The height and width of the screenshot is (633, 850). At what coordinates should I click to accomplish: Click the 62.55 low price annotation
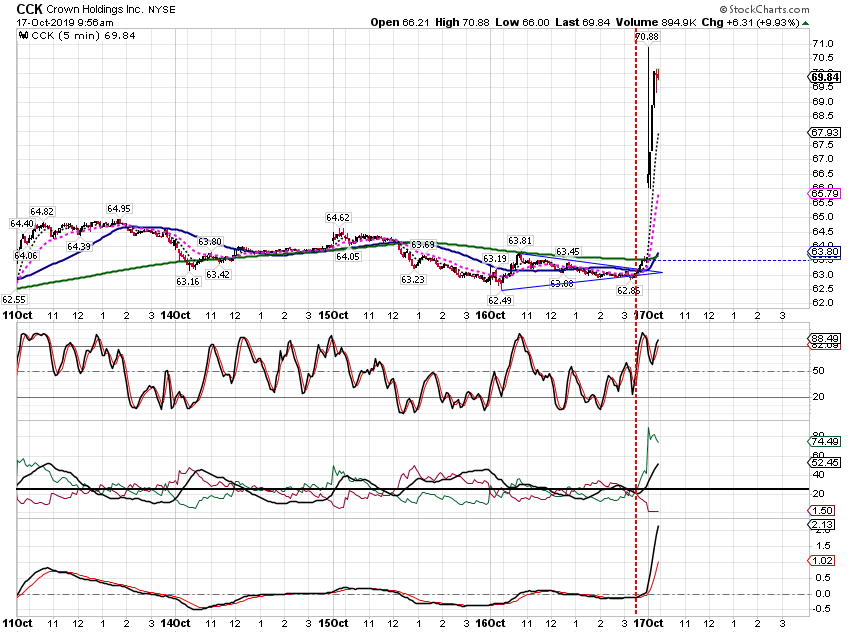(14, 299)
